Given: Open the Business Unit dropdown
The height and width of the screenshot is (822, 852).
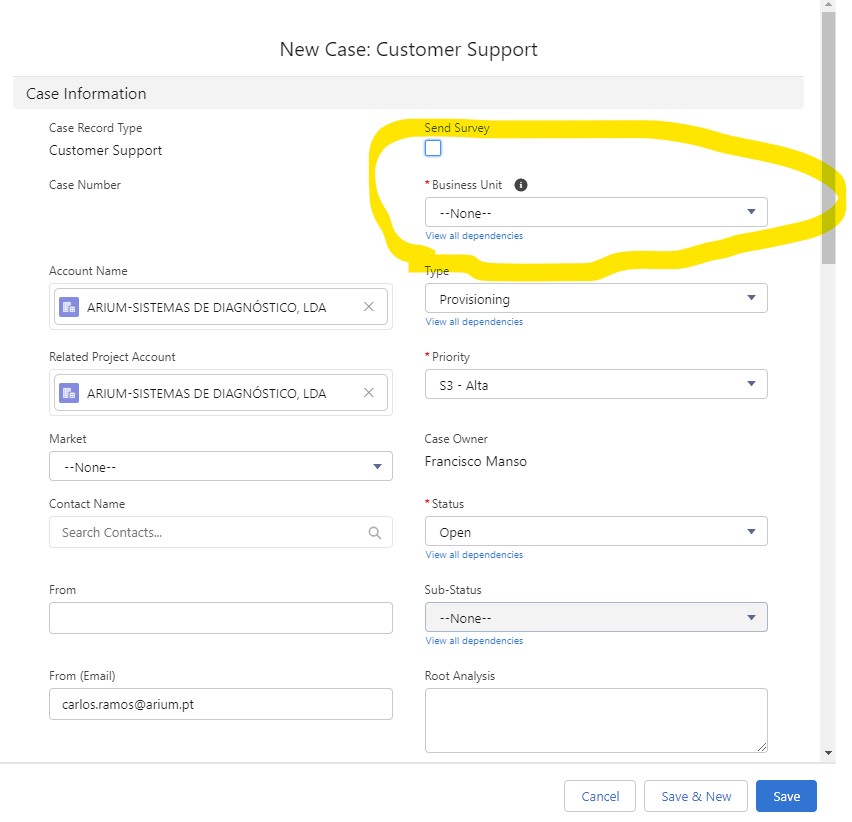Looking at the screenshot, I should tap(596, 212).
